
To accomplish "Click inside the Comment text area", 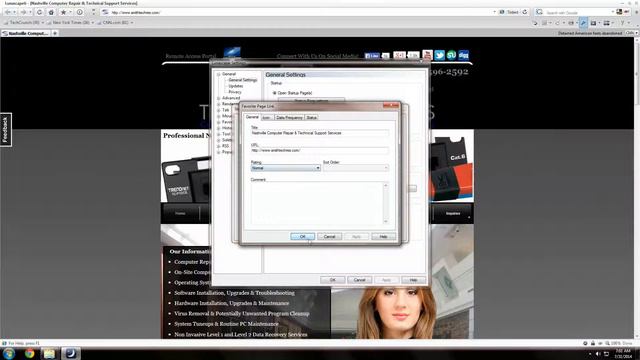I will point(317,203).
